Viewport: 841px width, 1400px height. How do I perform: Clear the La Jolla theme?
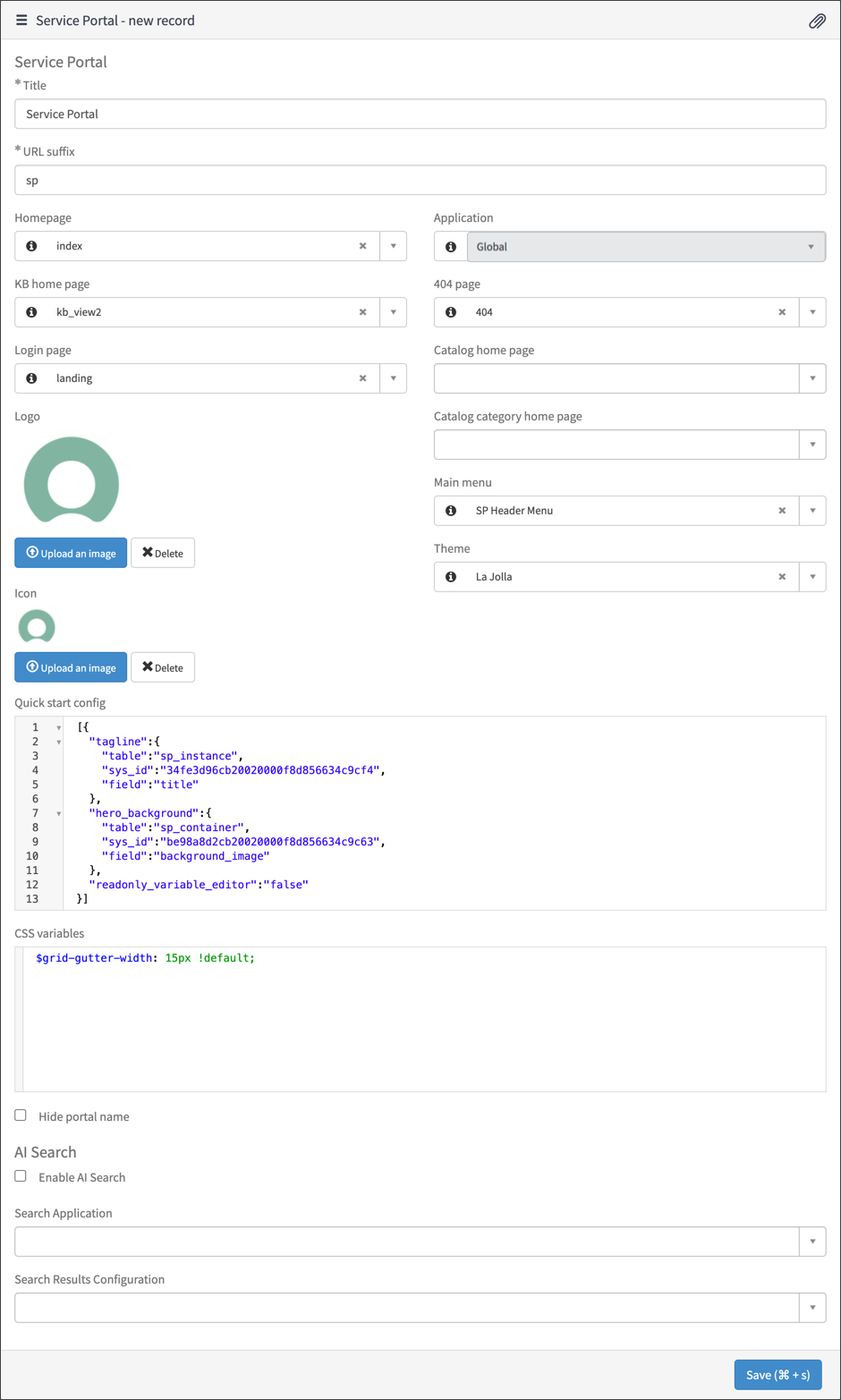click(x=782, y=576)
